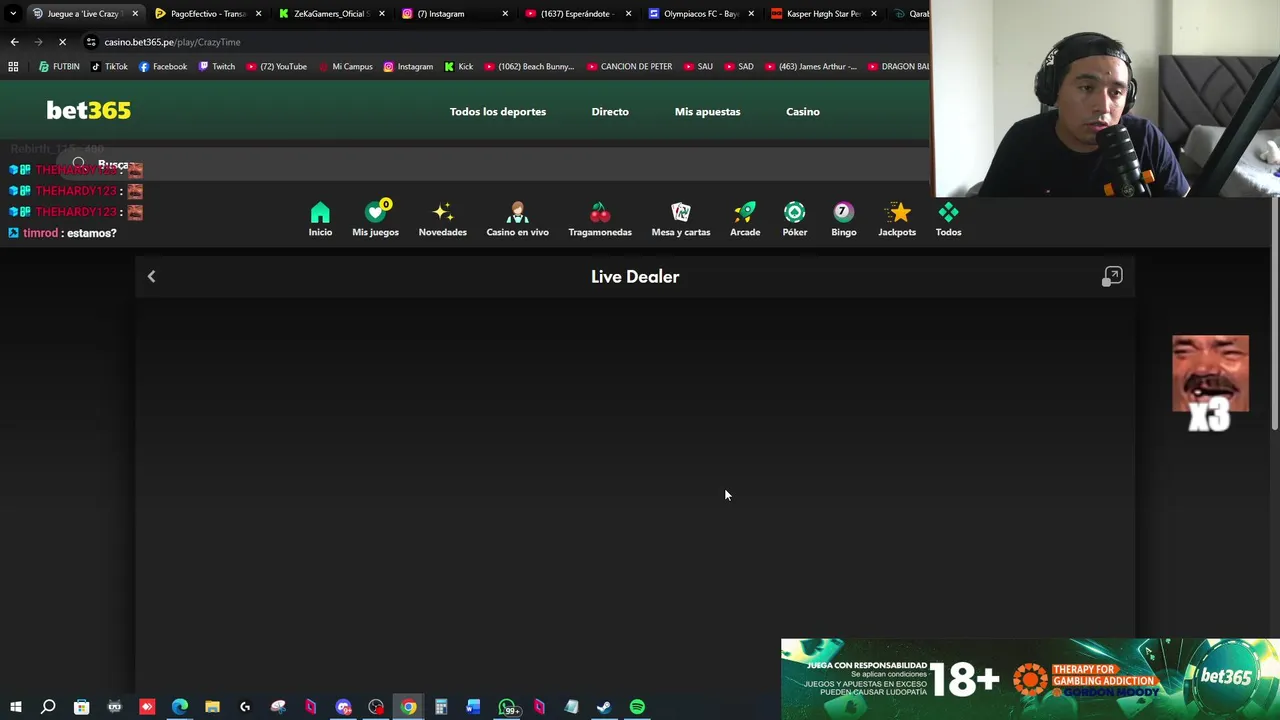This screenshot has width=1280, height=720.
Task: Switch to PagoEfectivo browser tab
Action: (207, 14)
